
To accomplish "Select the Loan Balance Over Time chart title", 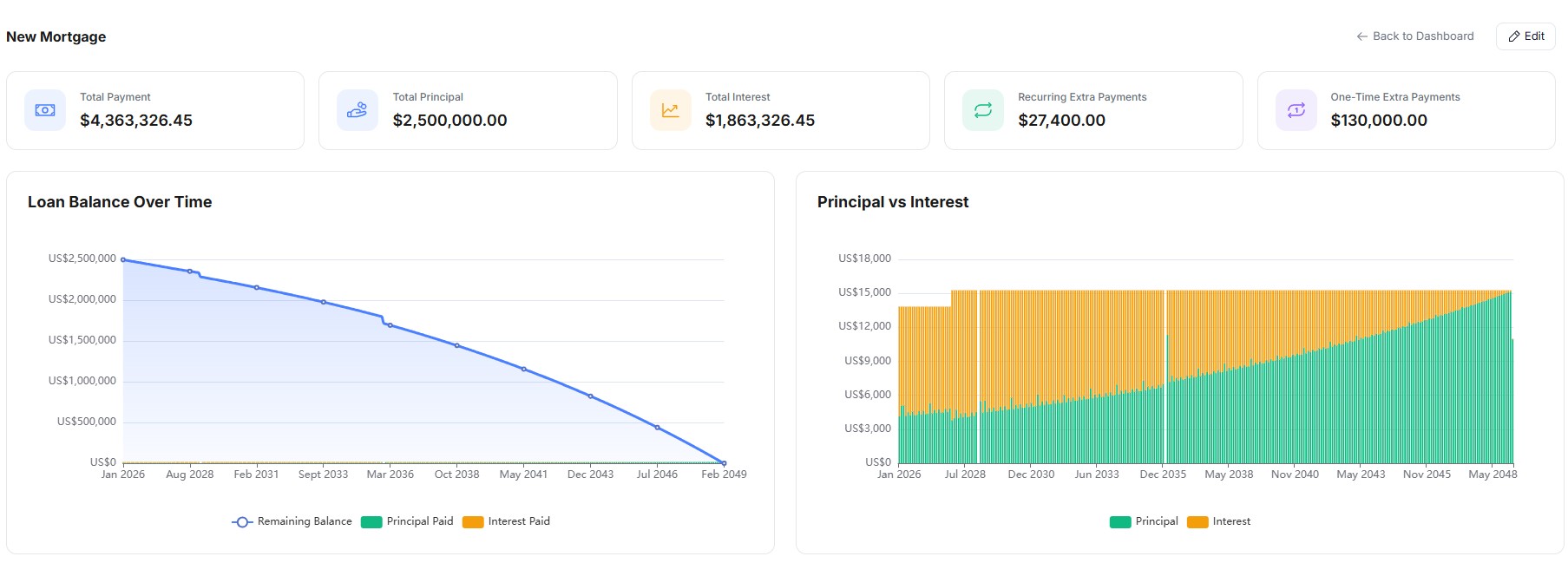I will pos(121,201).
